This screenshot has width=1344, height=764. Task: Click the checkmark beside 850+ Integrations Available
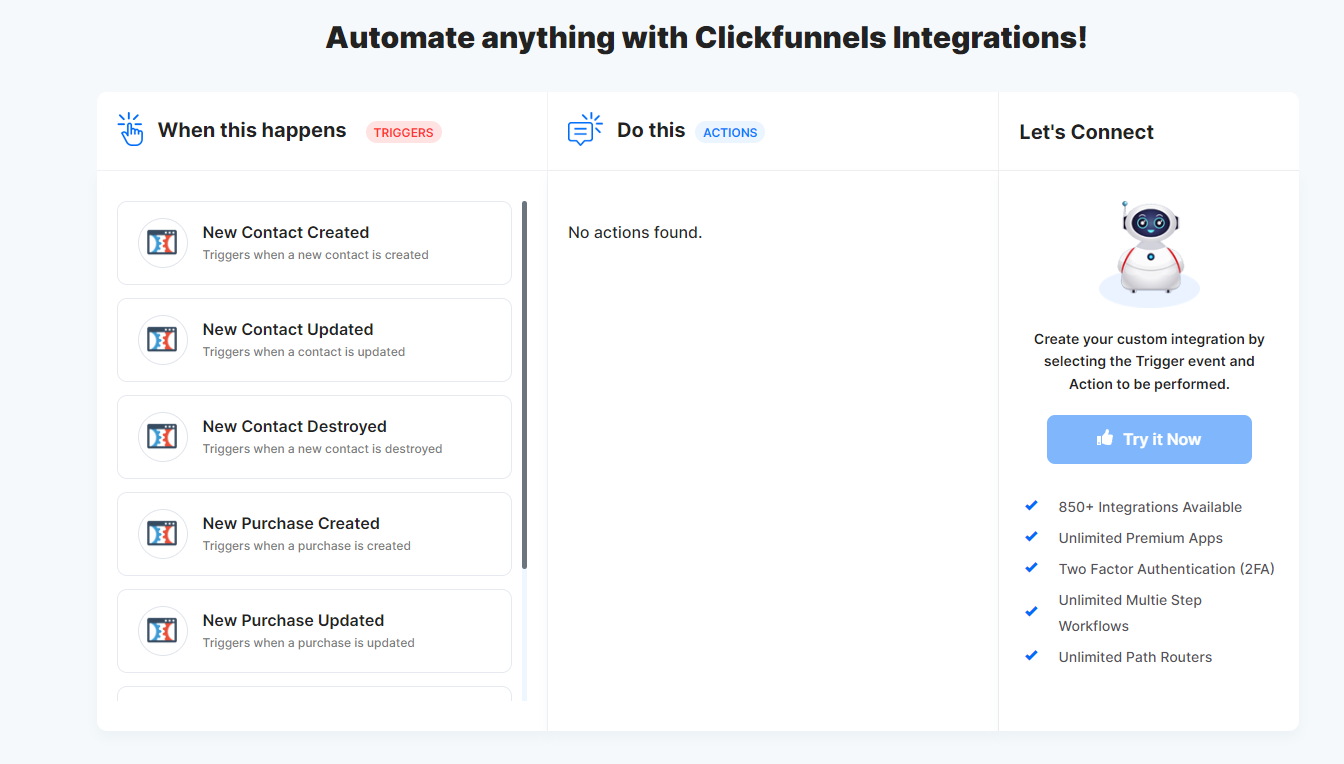pyautogui.click(x=1032, y=506)
